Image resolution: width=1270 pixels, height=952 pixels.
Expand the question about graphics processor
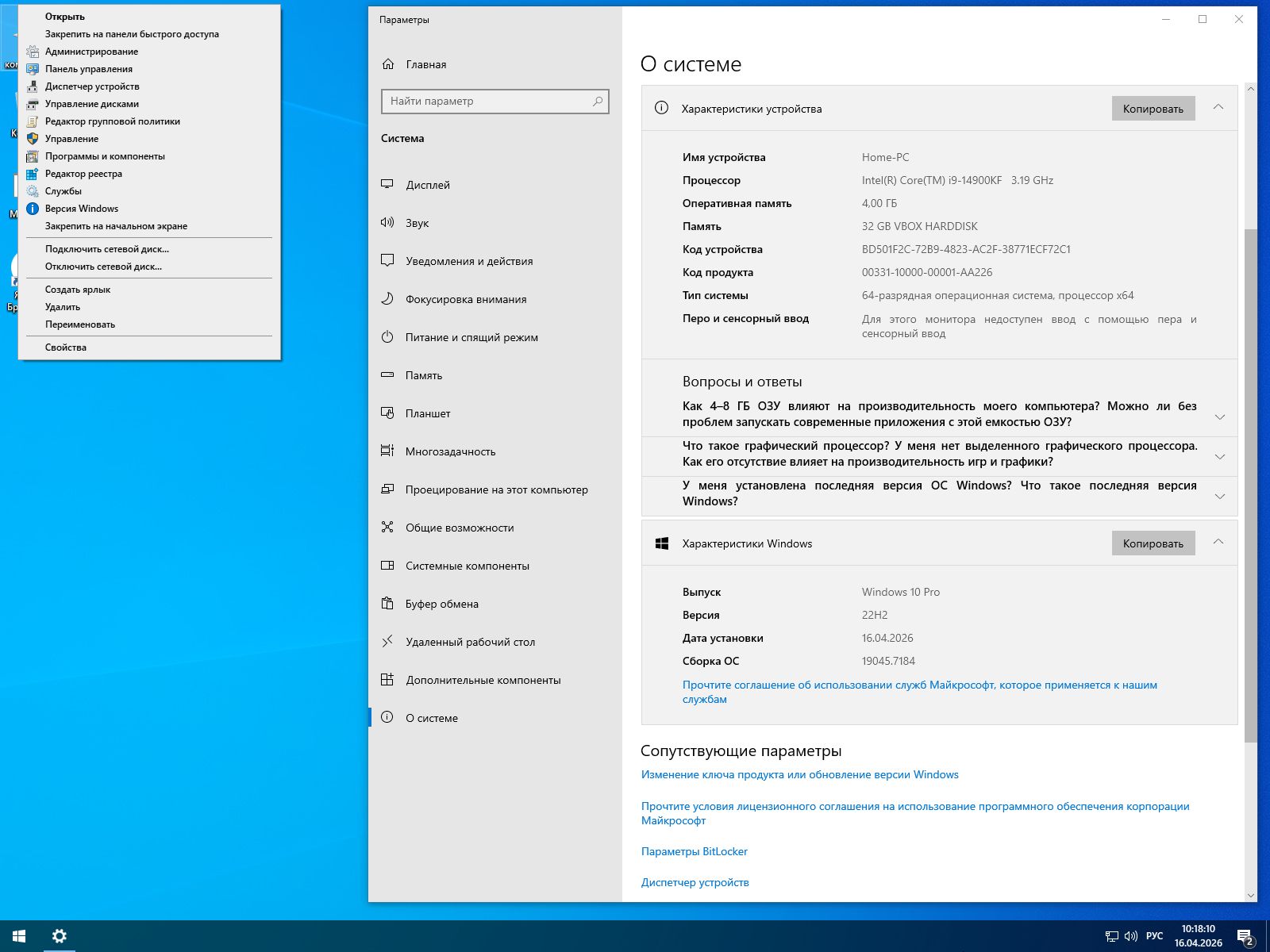[x=1219, y=456]
